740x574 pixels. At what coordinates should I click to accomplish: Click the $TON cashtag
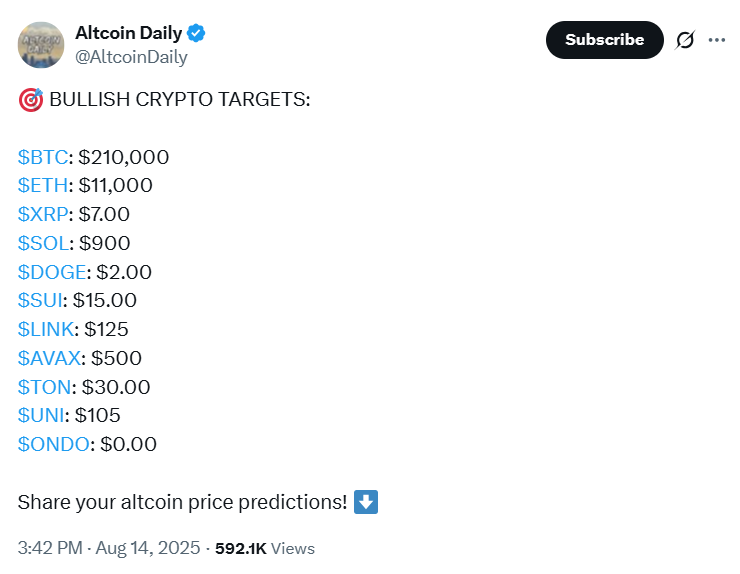coord(43,387)
